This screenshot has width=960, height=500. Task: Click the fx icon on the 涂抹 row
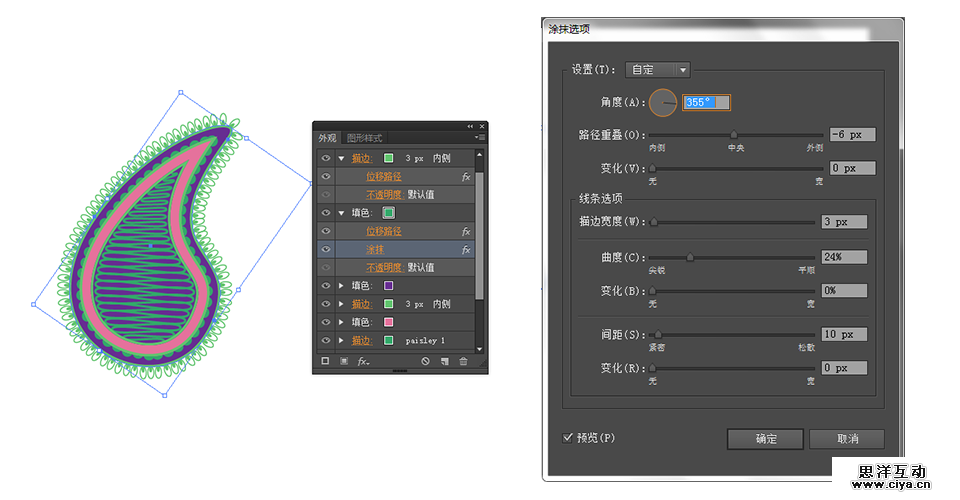(x=466, y=250)
